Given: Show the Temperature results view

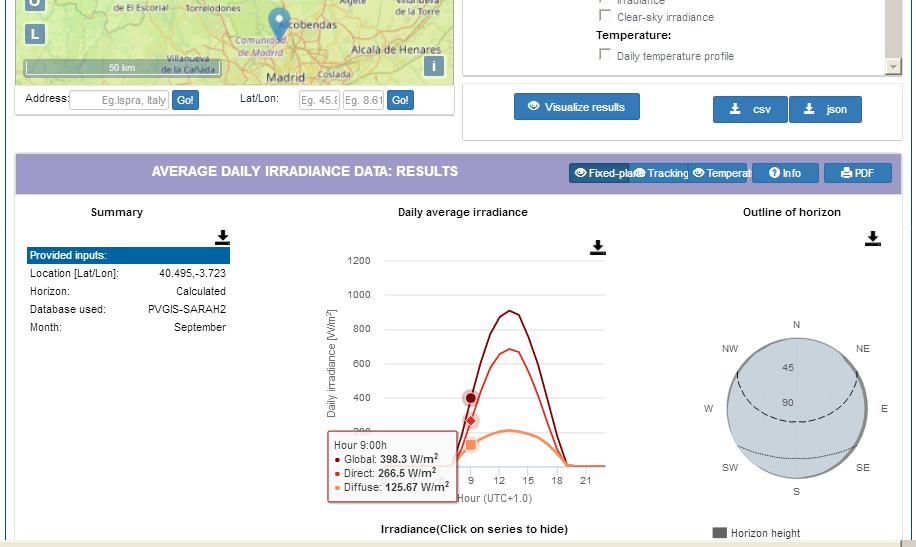Looking at the screenshot, I should click(x=719, y=173).
